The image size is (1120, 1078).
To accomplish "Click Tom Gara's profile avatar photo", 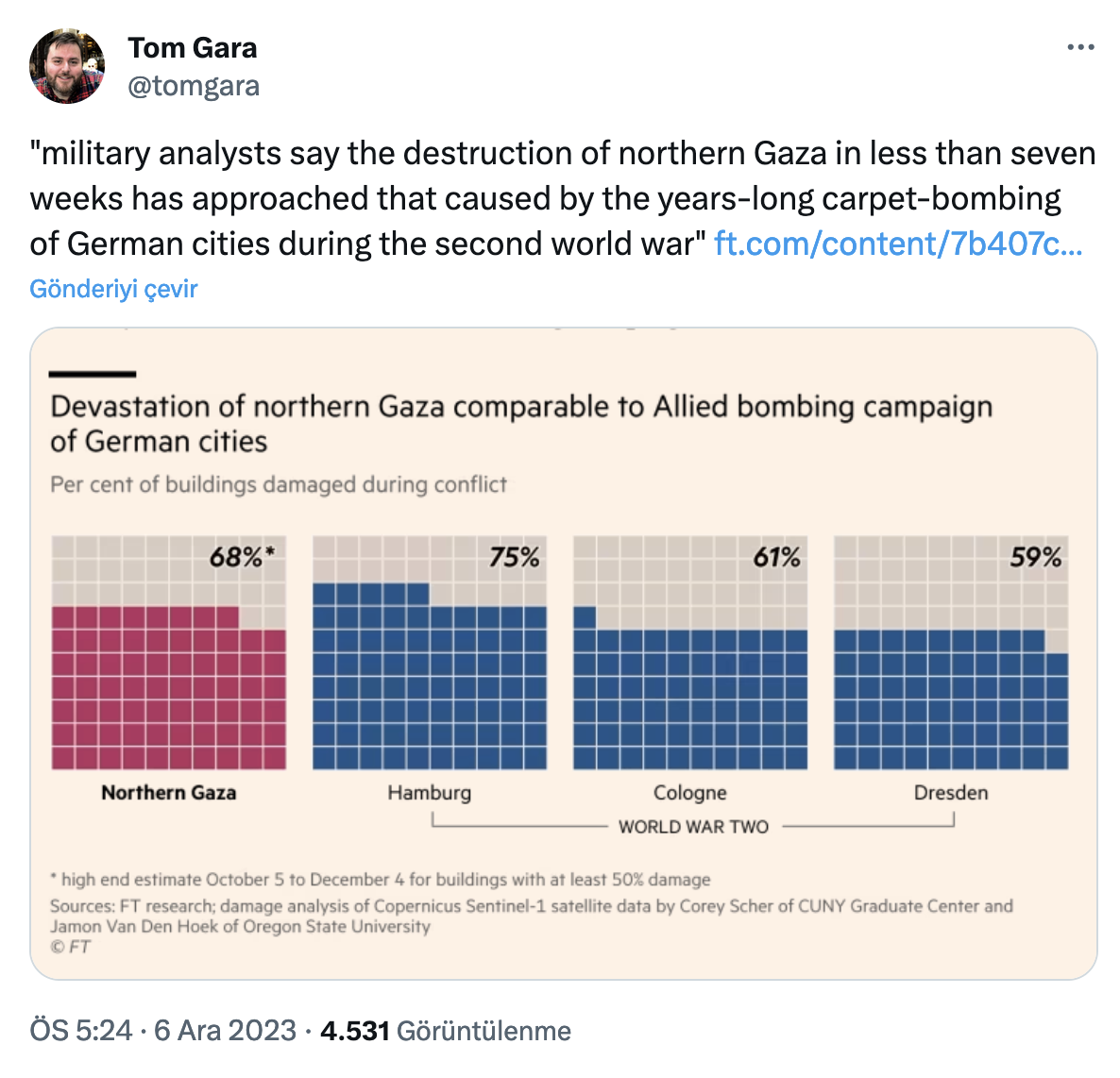I will 67,66.
